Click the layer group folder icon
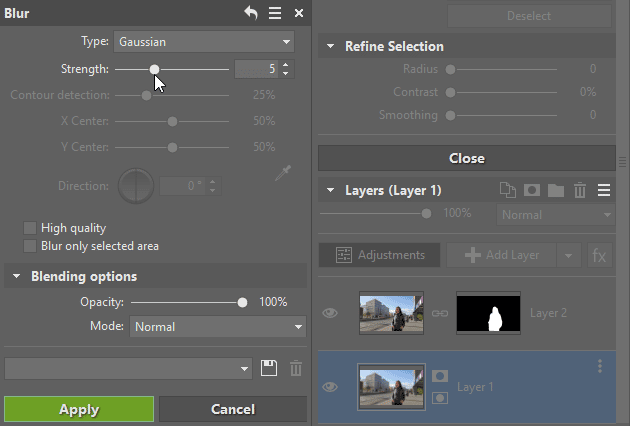Screen dimensions: 630x426 click(x=556, y=190)
